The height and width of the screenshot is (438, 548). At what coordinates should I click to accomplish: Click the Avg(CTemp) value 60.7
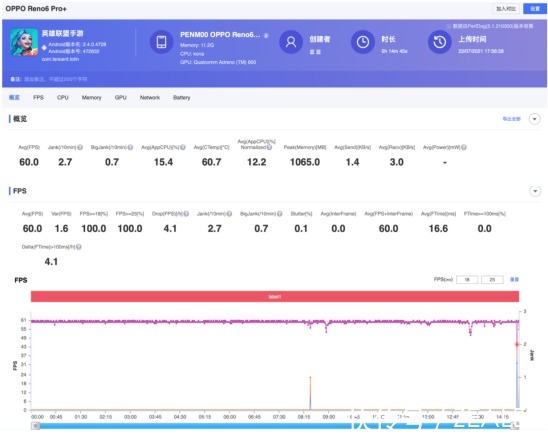click(x=211, y=162)
